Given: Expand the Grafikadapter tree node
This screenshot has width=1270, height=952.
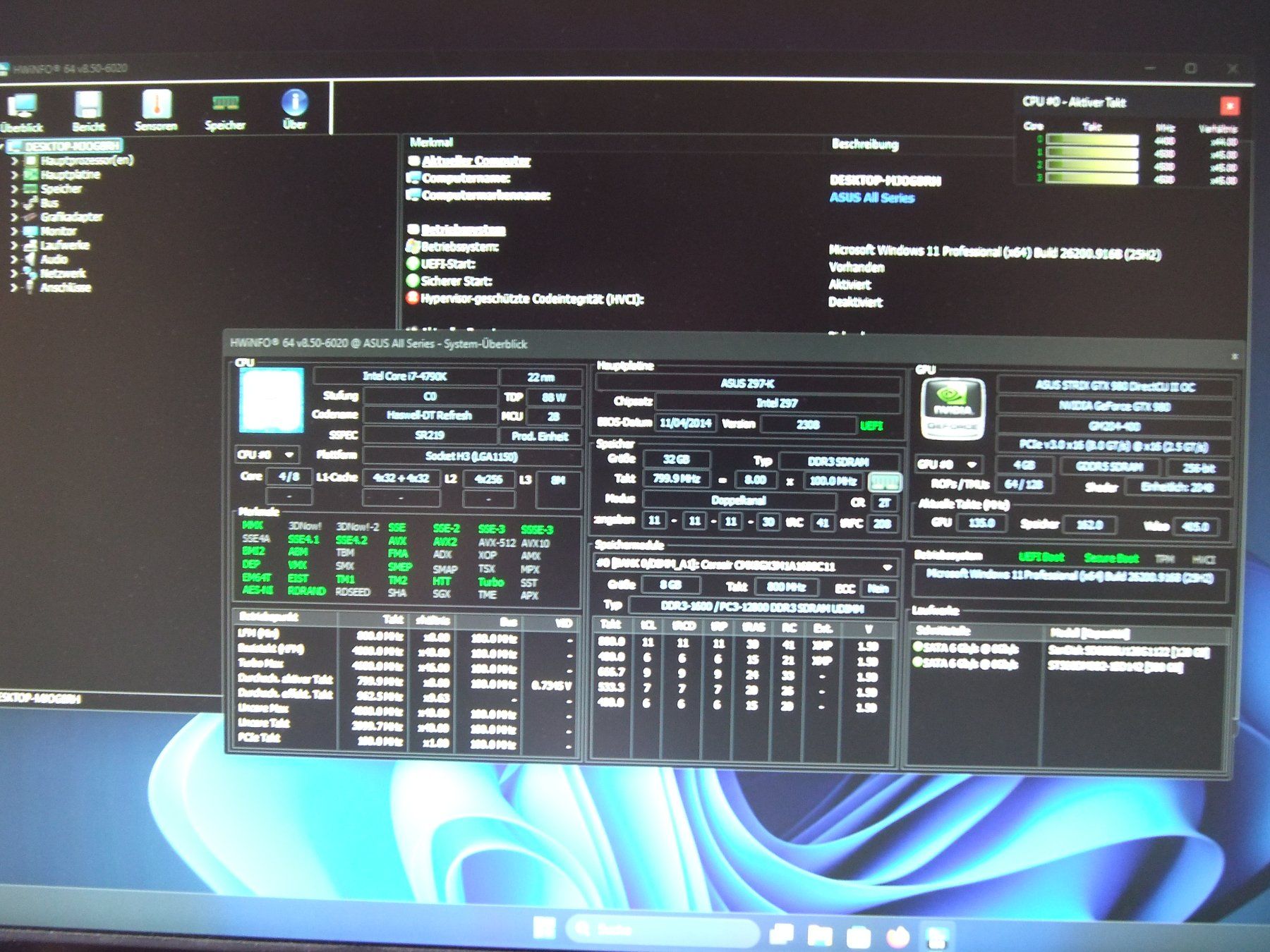Looking at the screenshot, I should [14, 217].
